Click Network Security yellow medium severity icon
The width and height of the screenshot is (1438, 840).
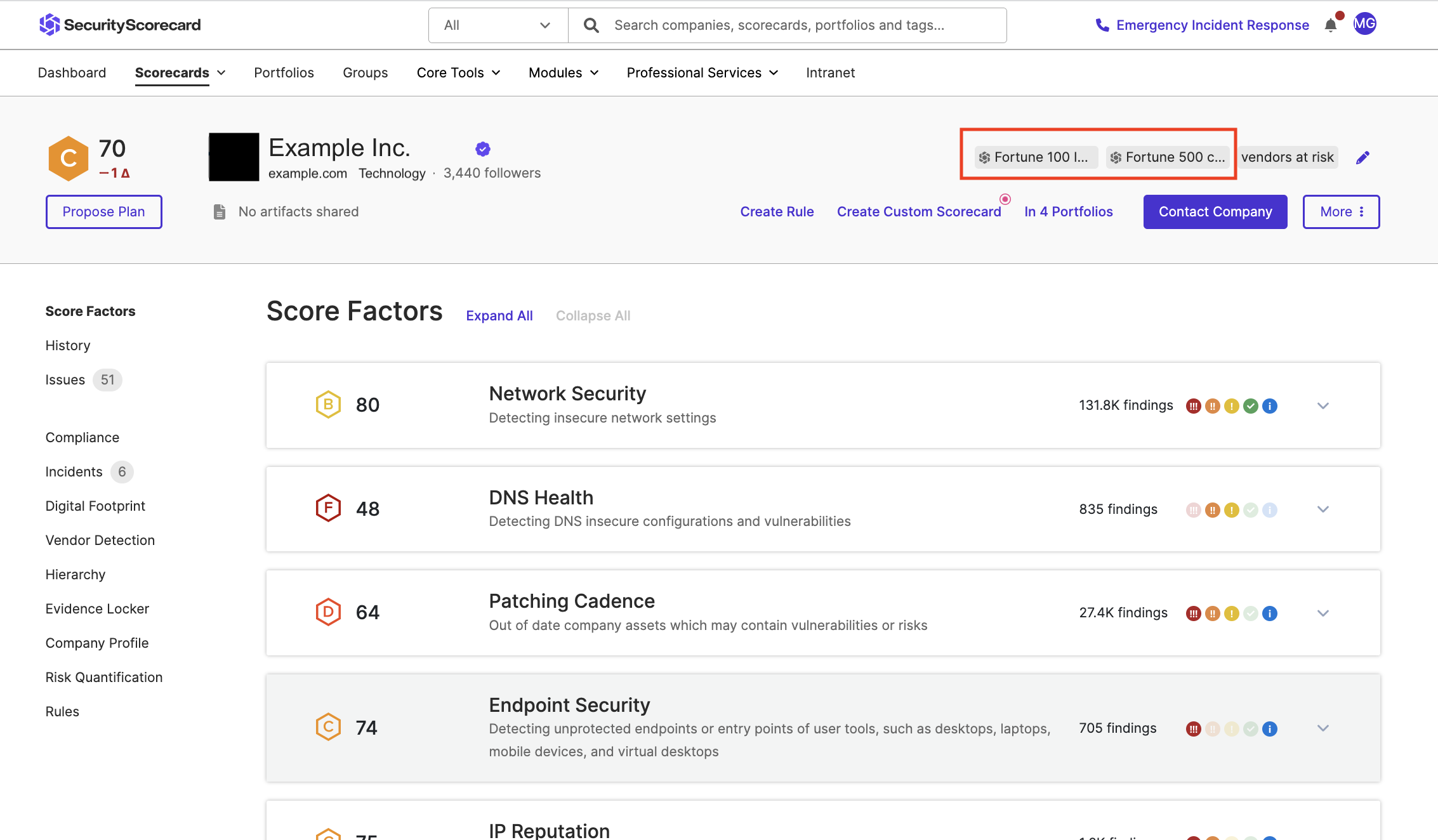coord(1232,406)
